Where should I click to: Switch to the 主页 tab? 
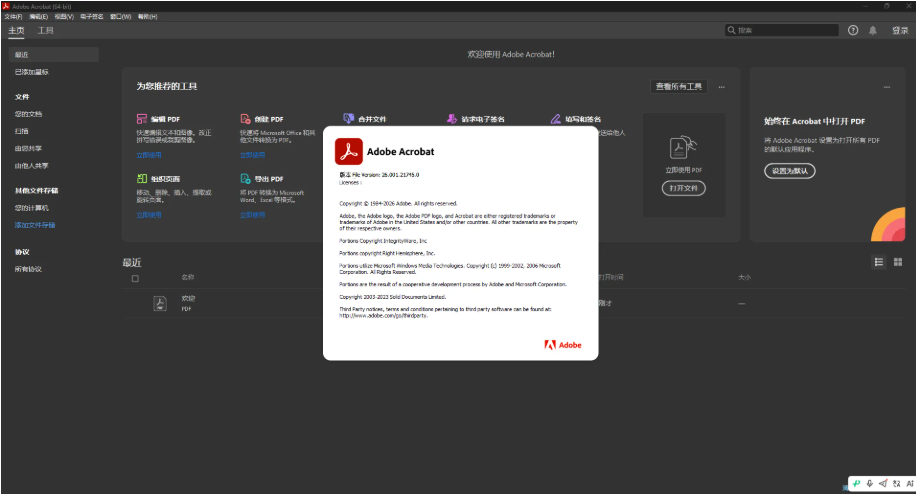point(16,30)
